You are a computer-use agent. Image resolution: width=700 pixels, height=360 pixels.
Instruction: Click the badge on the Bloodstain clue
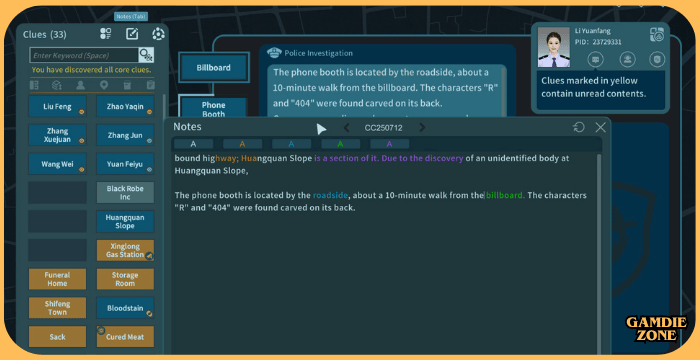pyautogui.click(x=150, y=314)
